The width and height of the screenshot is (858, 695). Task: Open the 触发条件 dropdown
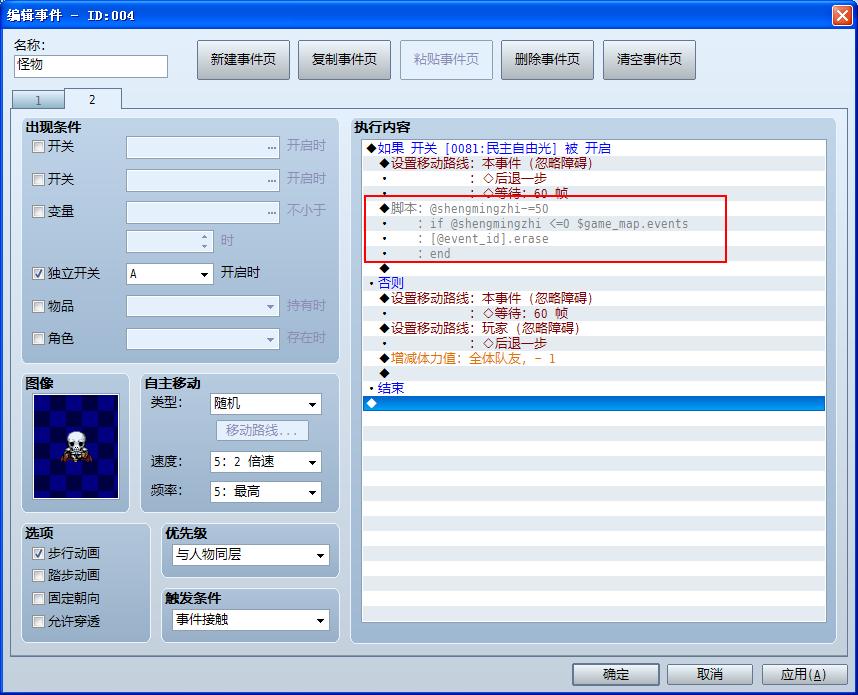(251, 620)
